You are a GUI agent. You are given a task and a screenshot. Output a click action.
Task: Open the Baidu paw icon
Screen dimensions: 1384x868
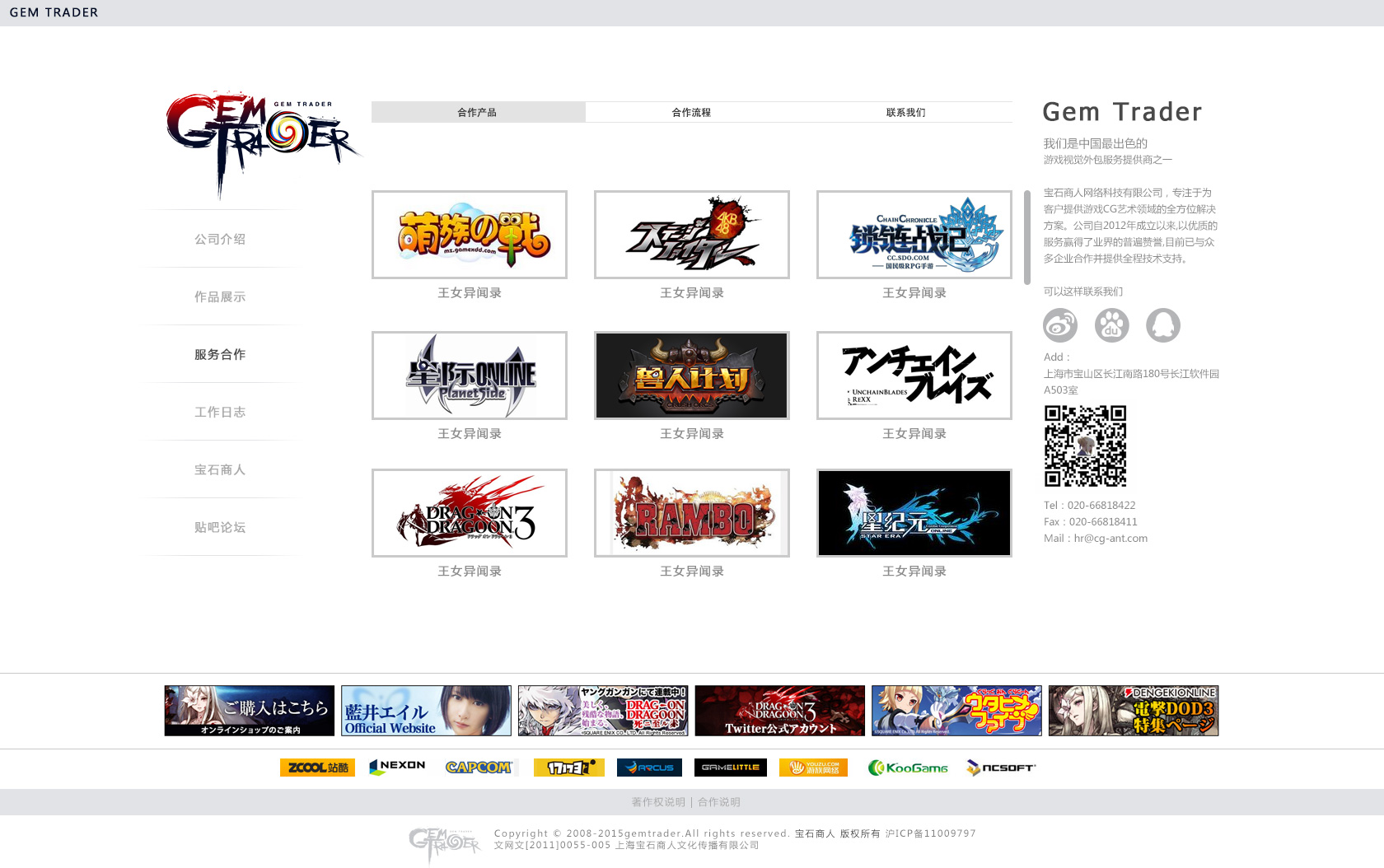tap(1111, 325)
